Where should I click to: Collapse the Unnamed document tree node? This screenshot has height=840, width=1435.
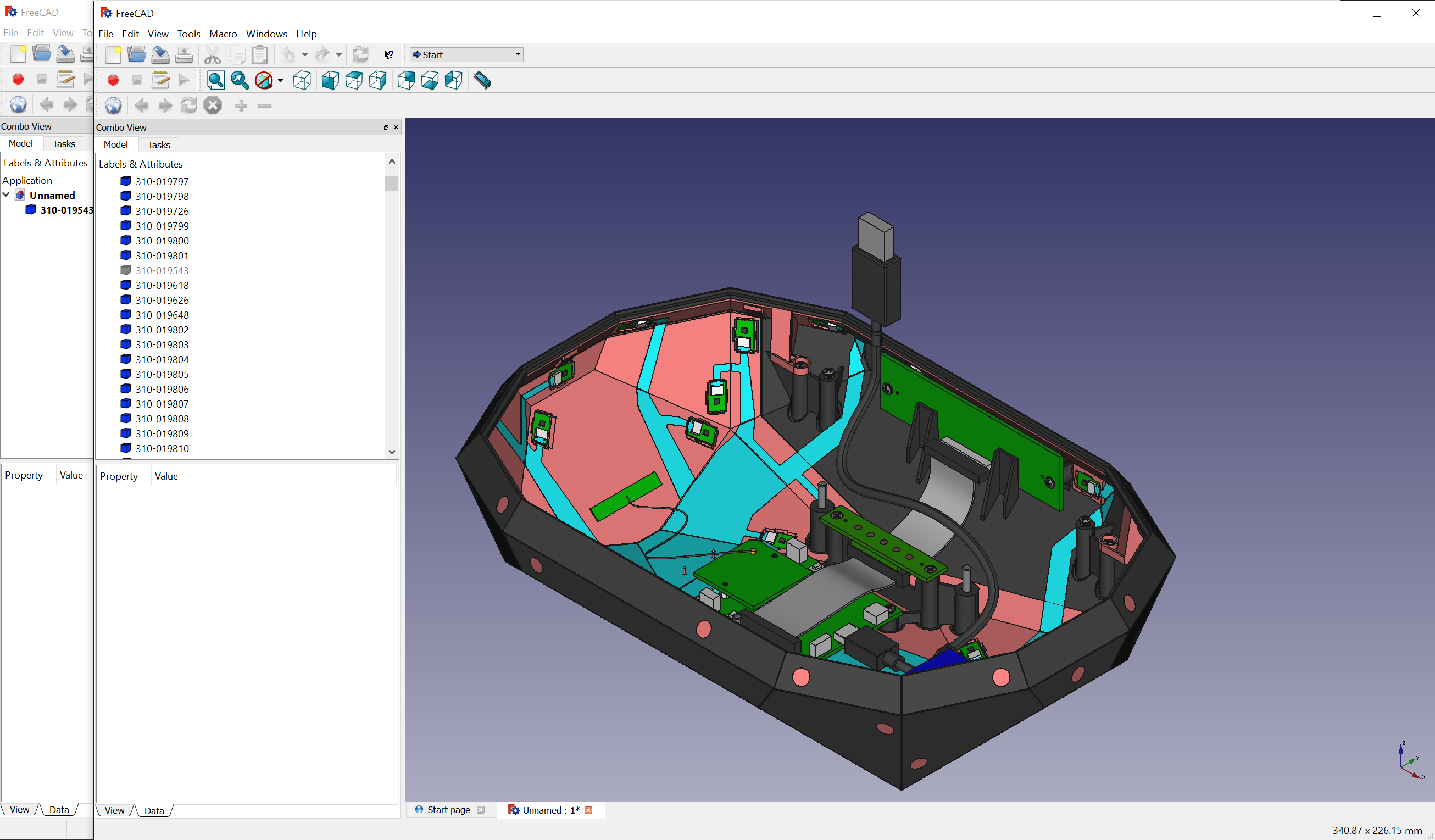pyautogui.click(x=6, y=195)
